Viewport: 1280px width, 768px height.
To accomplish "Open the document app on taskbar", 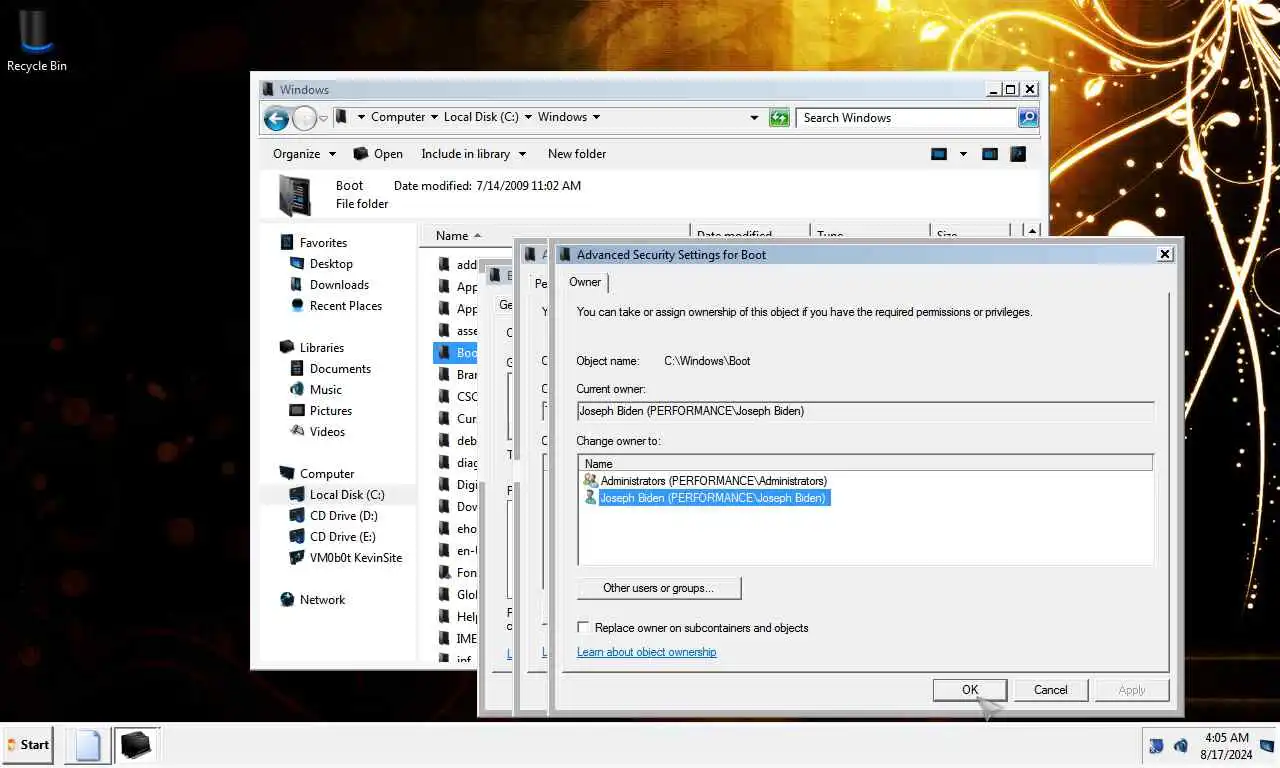I will [x=88, y=745].
